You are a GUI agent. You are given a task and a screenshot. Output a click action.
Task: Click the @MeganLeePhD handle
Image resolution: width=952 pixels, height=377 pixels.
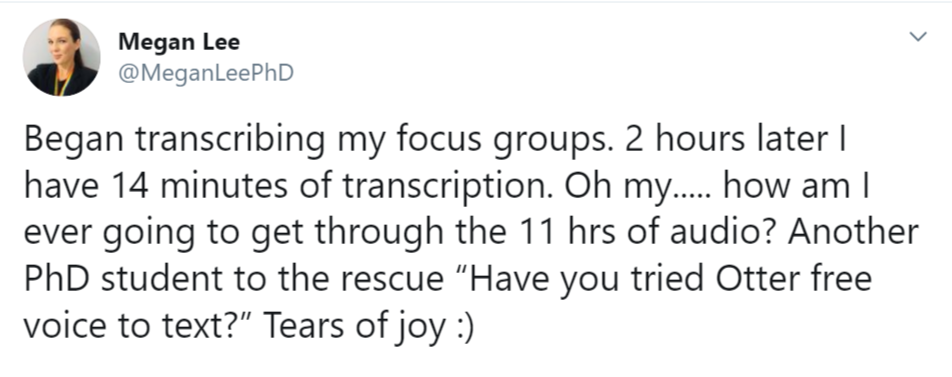click(x=206, y=73)
